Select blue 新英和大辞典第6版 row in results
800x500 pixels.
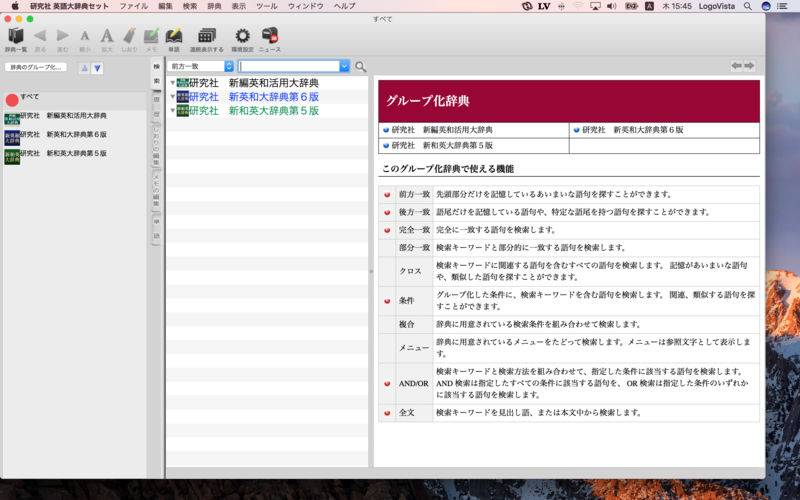click(267, 97)
